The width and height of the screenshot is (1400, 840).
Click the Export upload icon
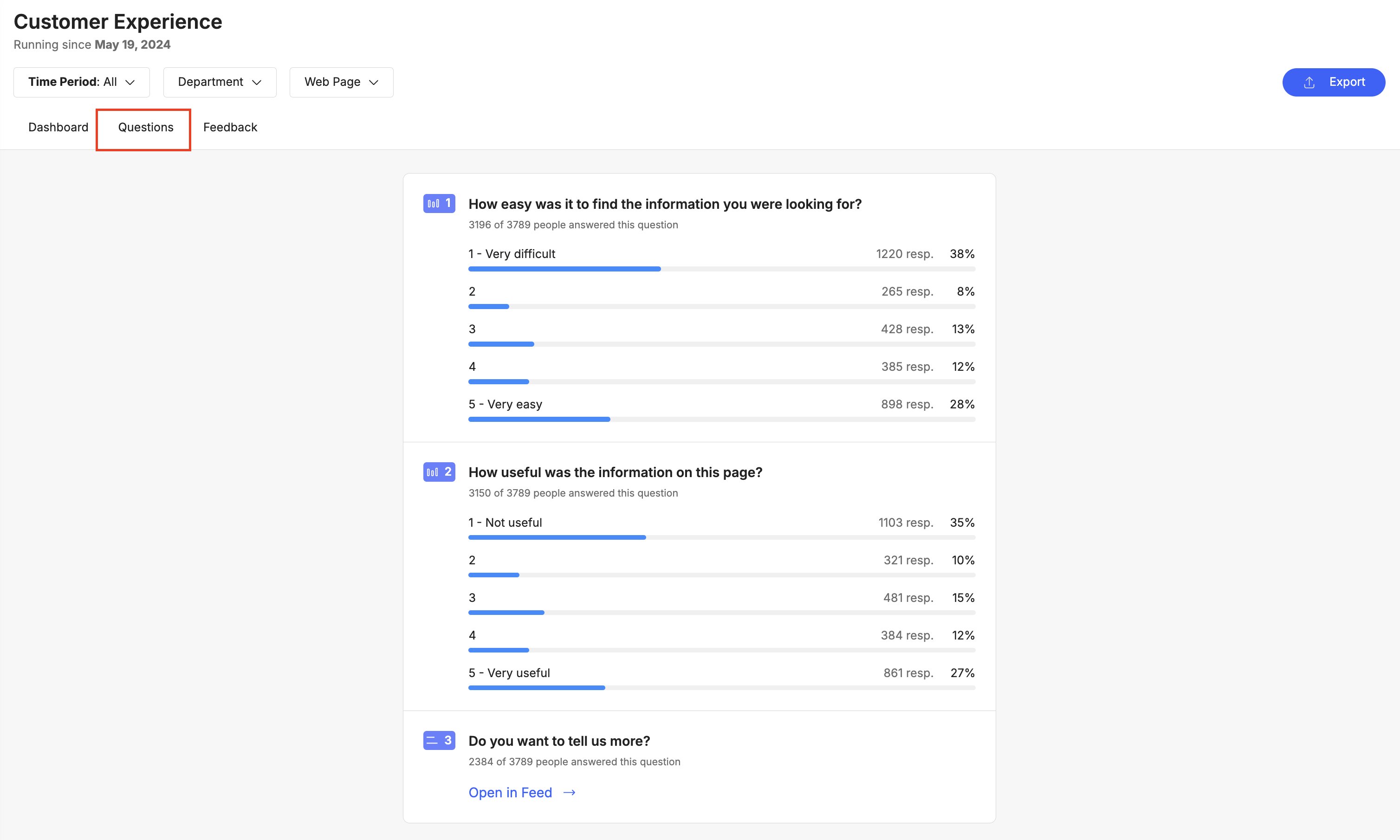pos(1309,83)
